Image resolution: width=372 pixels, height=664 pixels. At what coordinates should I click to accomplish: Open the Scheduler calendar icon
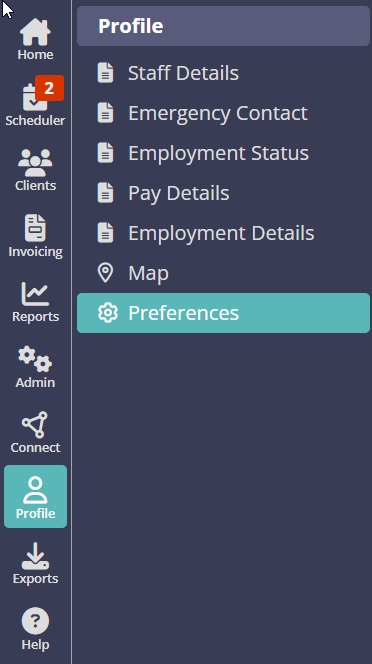tap(34, 98)
